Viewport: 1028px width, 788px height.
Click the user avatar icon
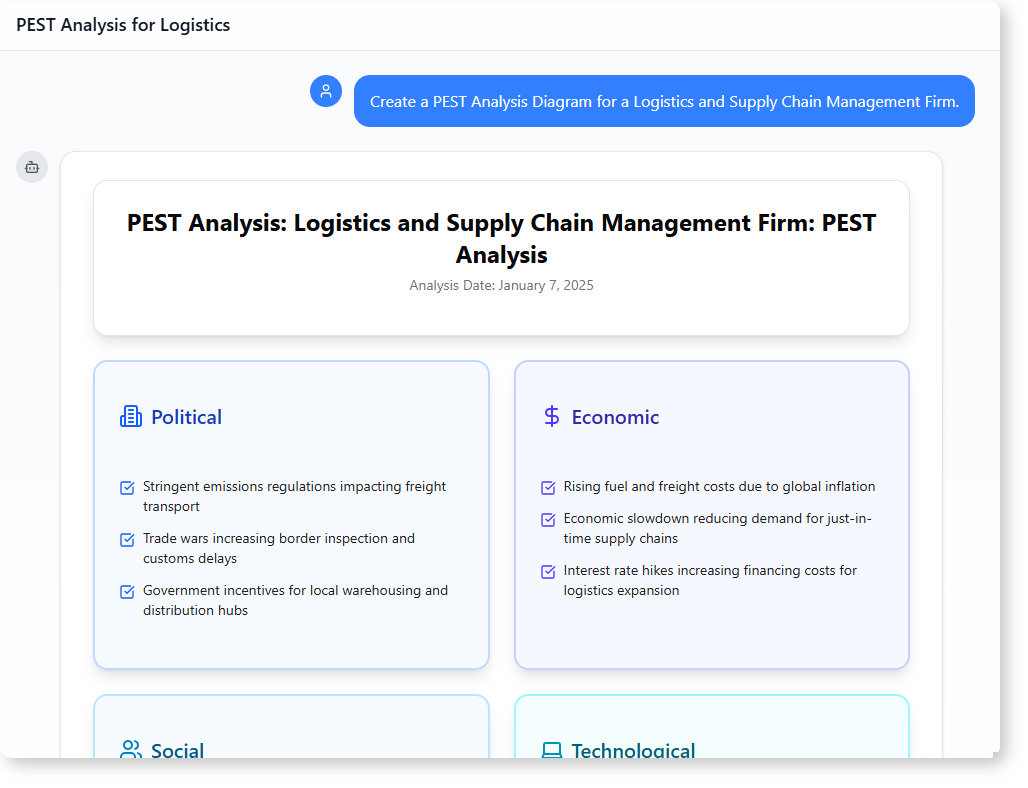click(326, 91)
